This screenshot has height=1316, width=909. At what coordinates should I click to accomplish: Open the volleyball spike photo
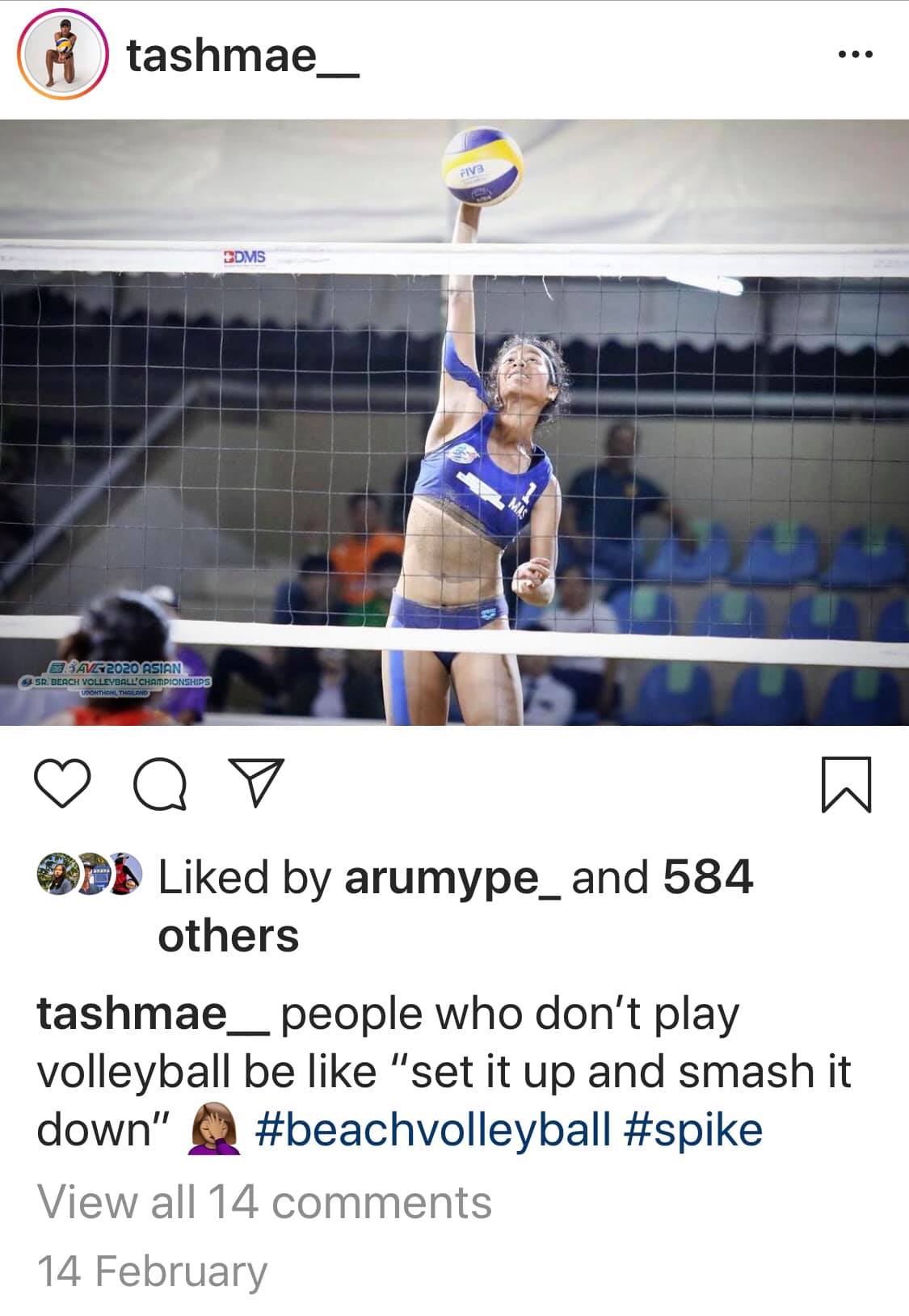pyautogui.click(x=454, y=422)
